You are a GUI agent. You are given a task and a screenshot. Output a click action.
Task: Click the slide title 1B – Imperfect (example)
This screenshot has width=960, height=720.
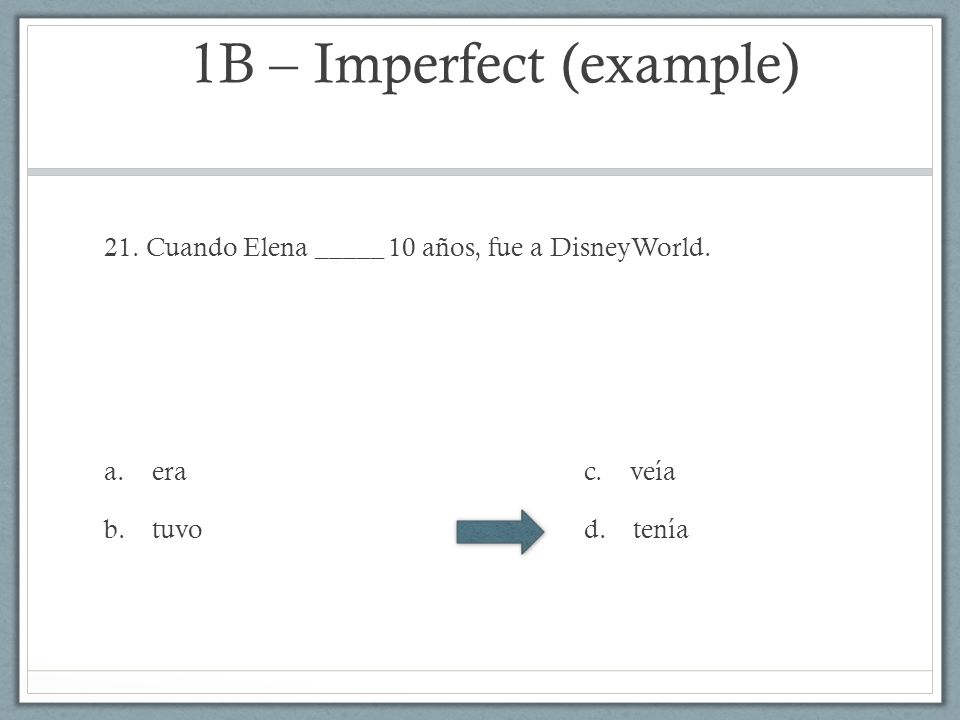[496, 64]
